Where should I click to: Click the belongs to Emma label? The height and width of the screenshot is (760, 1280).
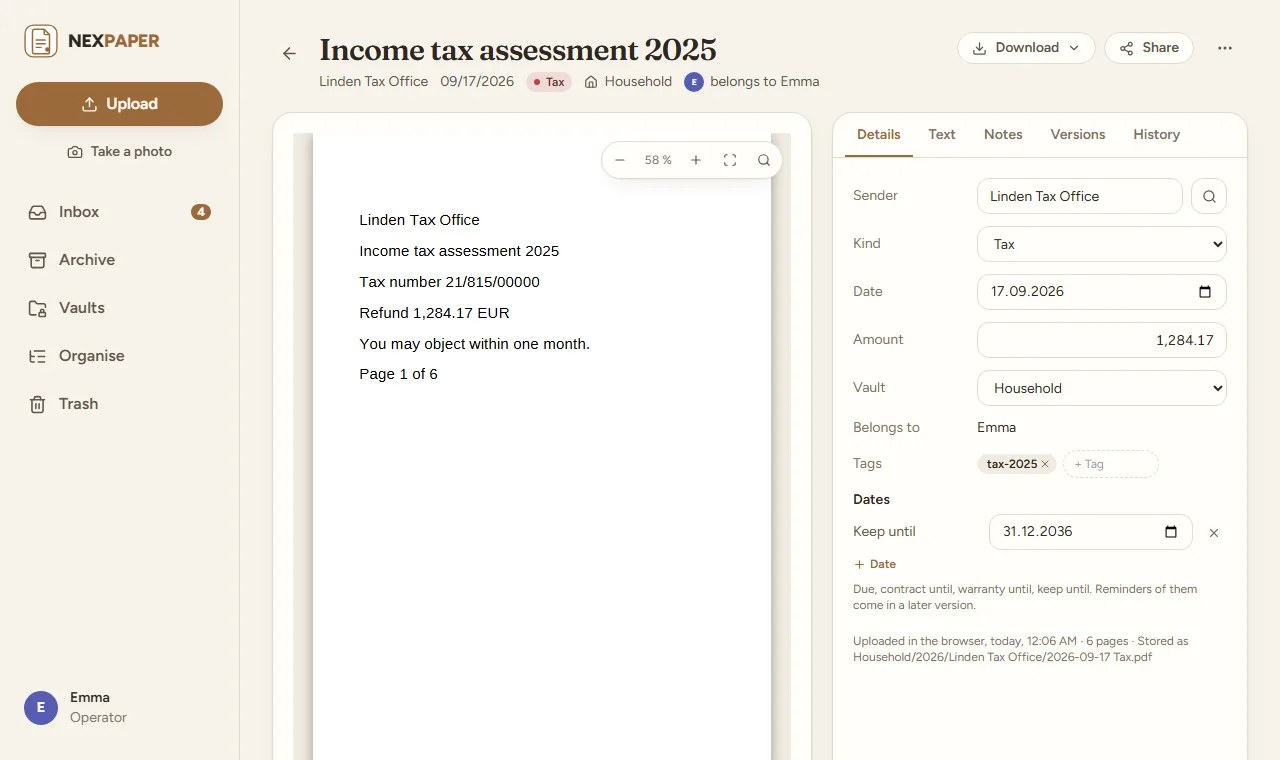[752, 82]
